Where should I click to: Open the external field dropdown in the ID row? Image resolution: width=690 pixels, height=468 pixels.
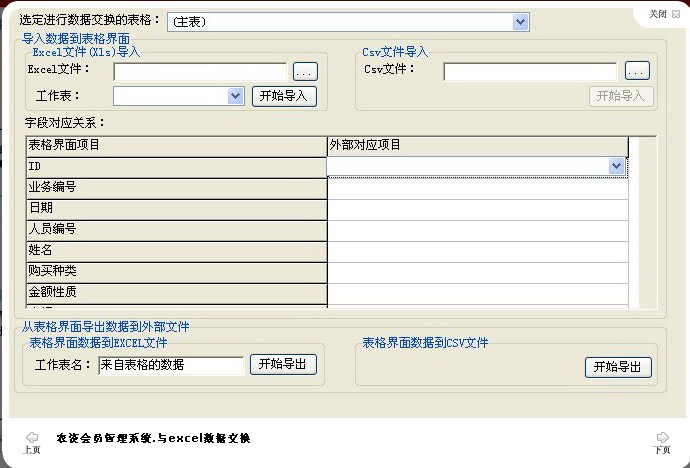tap(617, 166)
